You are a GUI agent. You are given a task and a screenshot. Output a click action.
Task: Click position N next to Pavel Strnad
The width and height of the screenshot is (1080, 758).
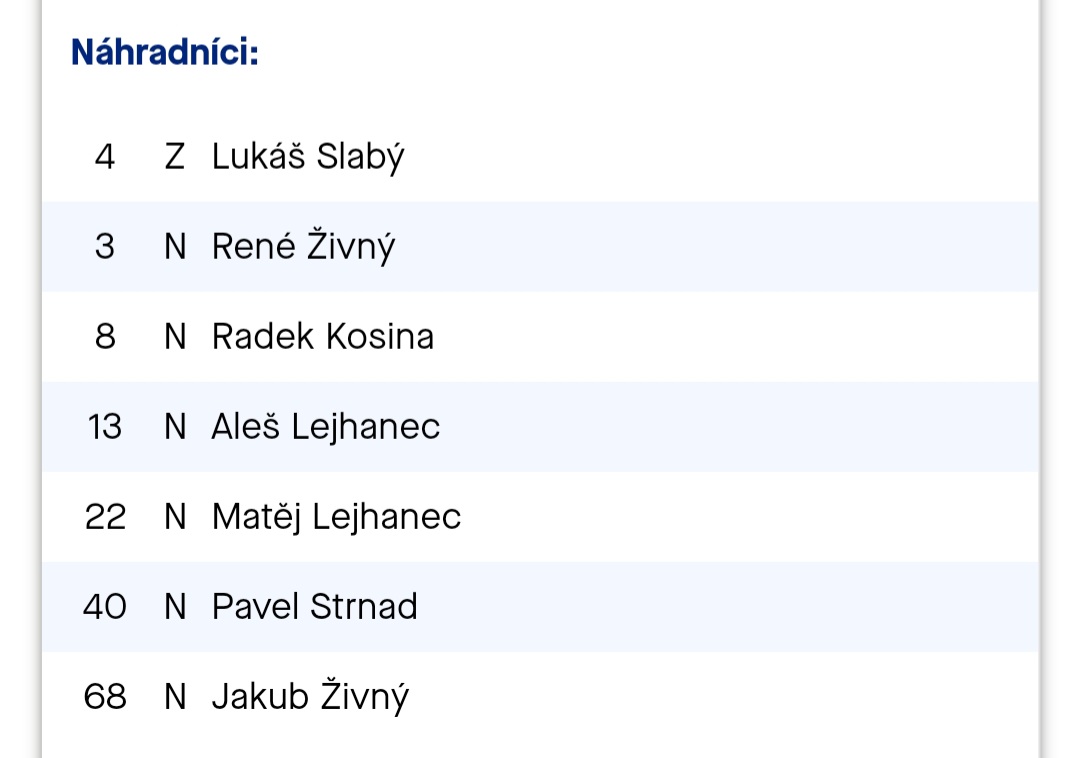(x=175, y=607)
